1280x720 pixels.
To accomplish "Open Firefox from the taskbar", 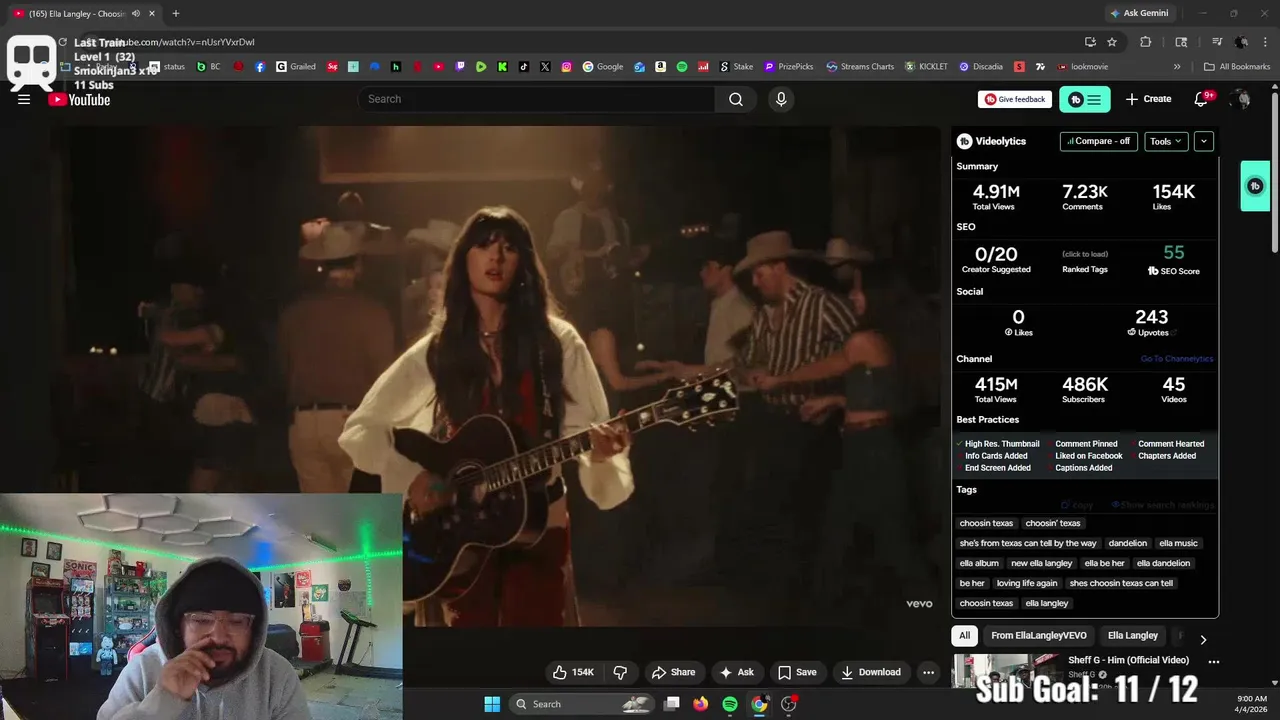I will click(701, 704).
